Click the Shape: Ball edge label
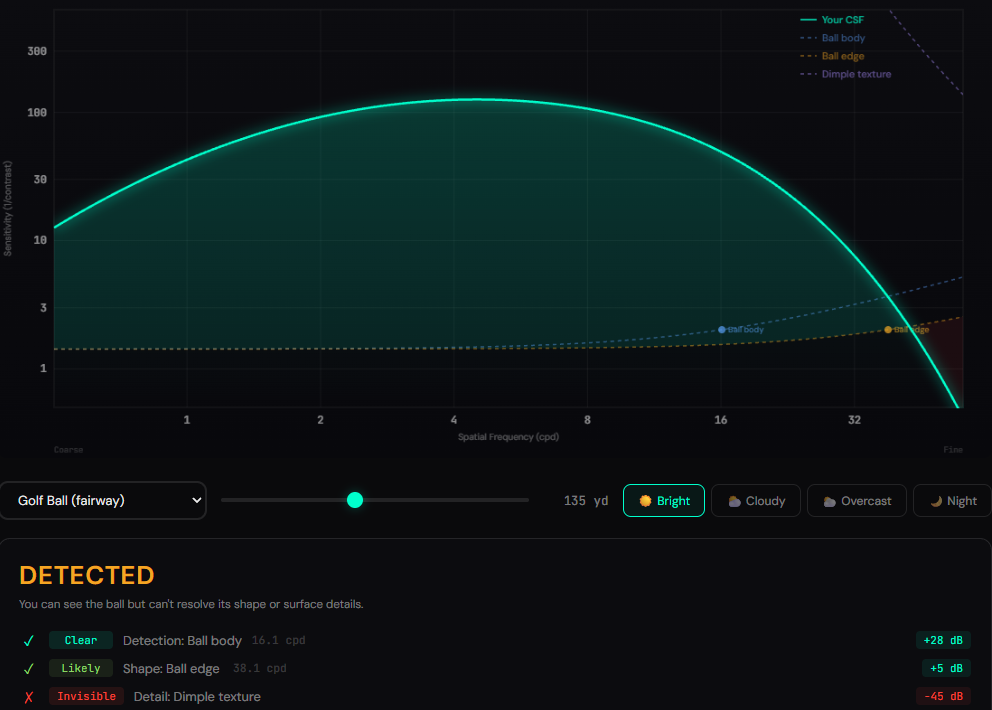The image size is (992, 710). pyautogui.click(x=171, y=669)
